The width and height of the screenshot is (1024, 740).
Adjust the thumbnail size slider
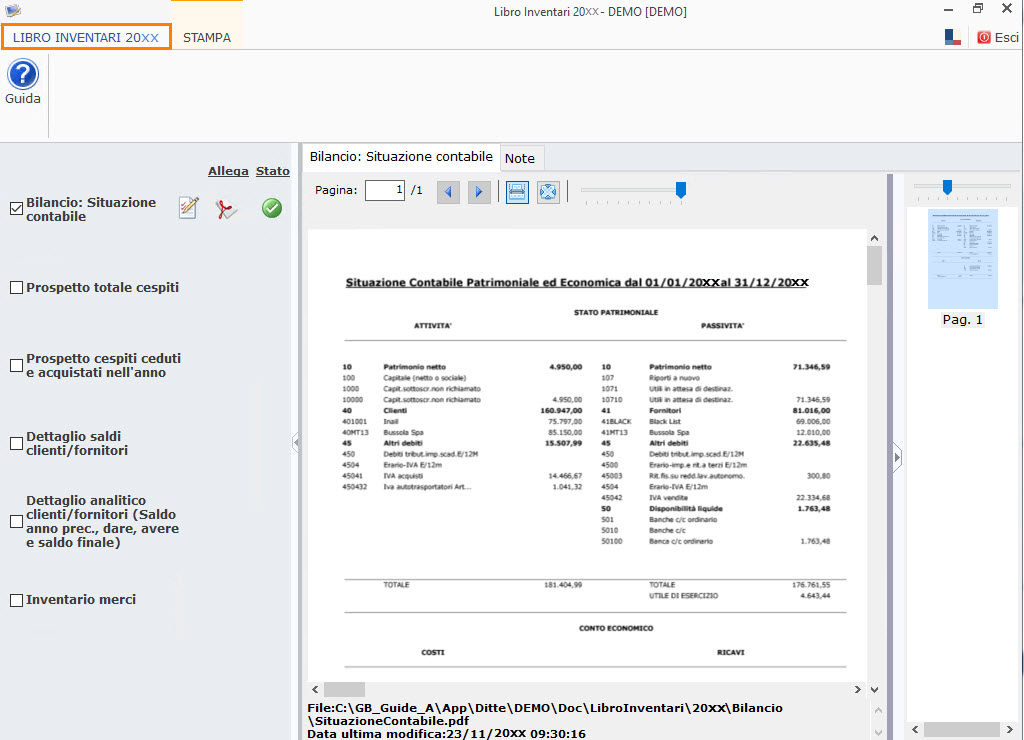click(x=947, y=187)
